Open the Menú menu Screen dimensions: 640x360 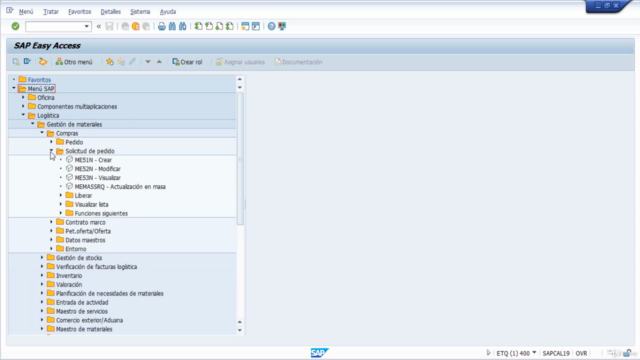point(26,12)
